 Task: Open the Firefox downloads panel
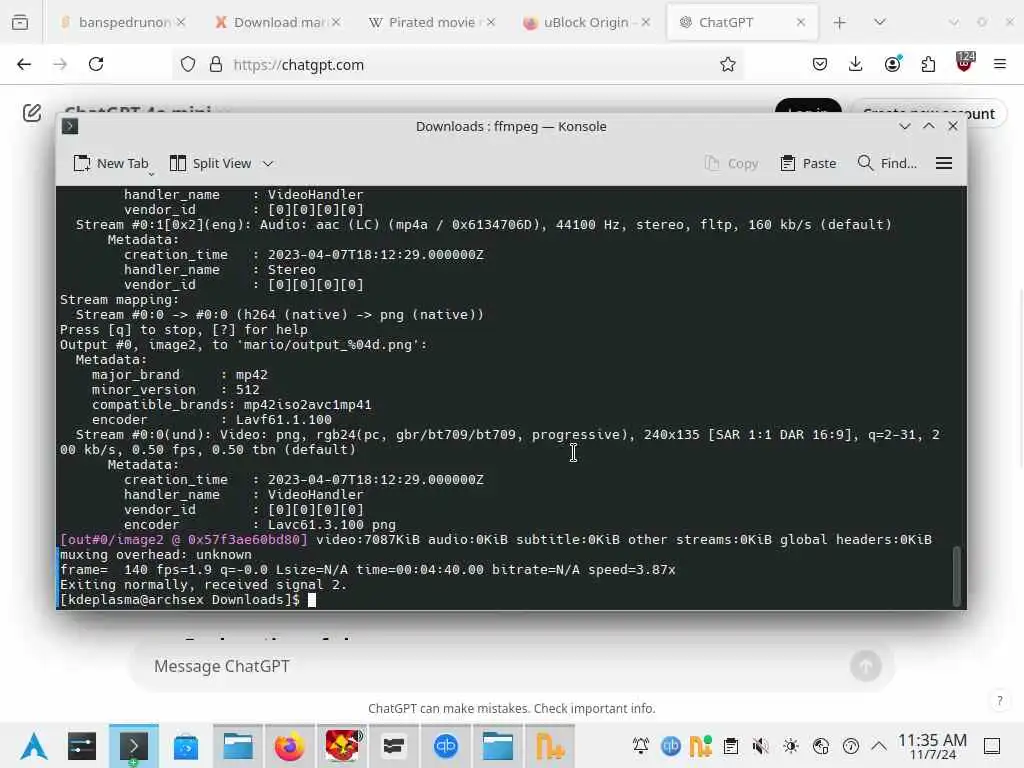pyautogui.click(x=856, y=64)
